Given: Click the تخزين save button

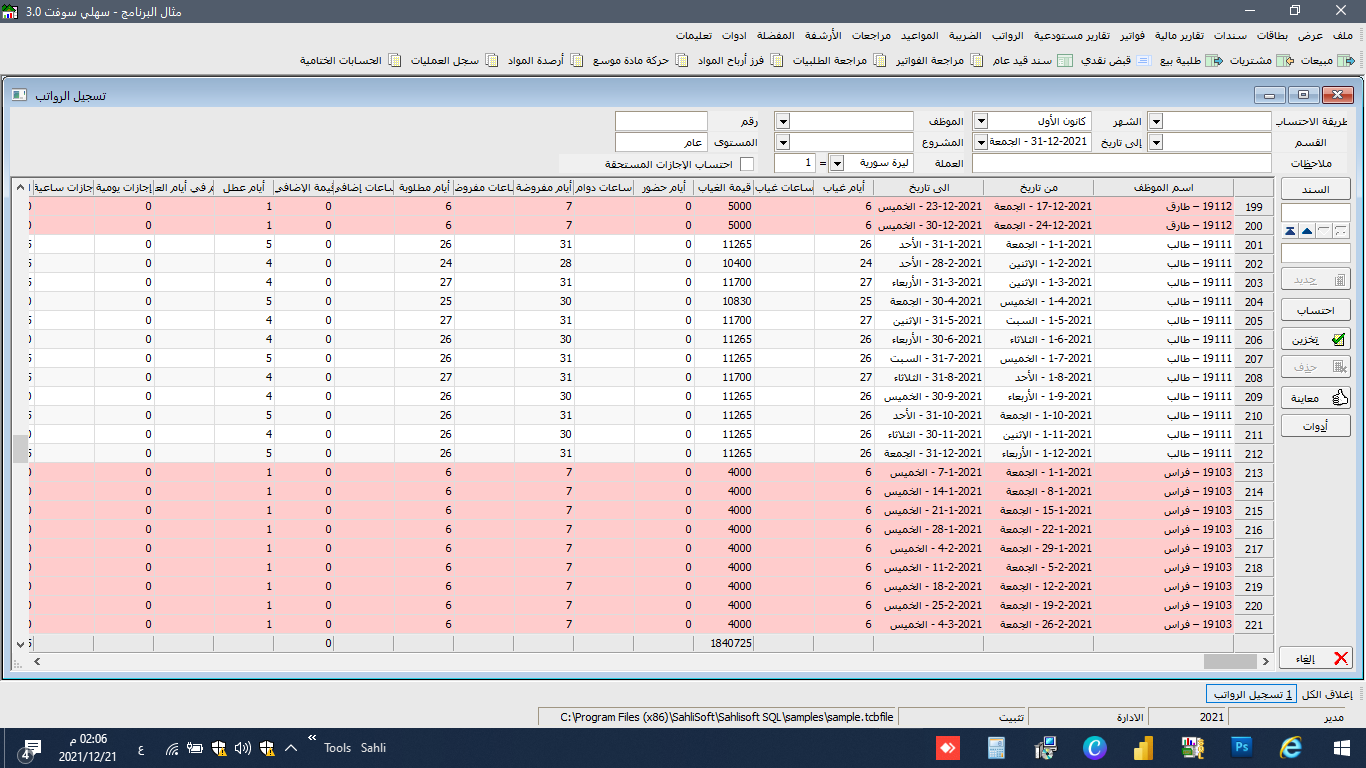Looking at the screenshot, I should pyautogui.click(x=1315, y=340).
